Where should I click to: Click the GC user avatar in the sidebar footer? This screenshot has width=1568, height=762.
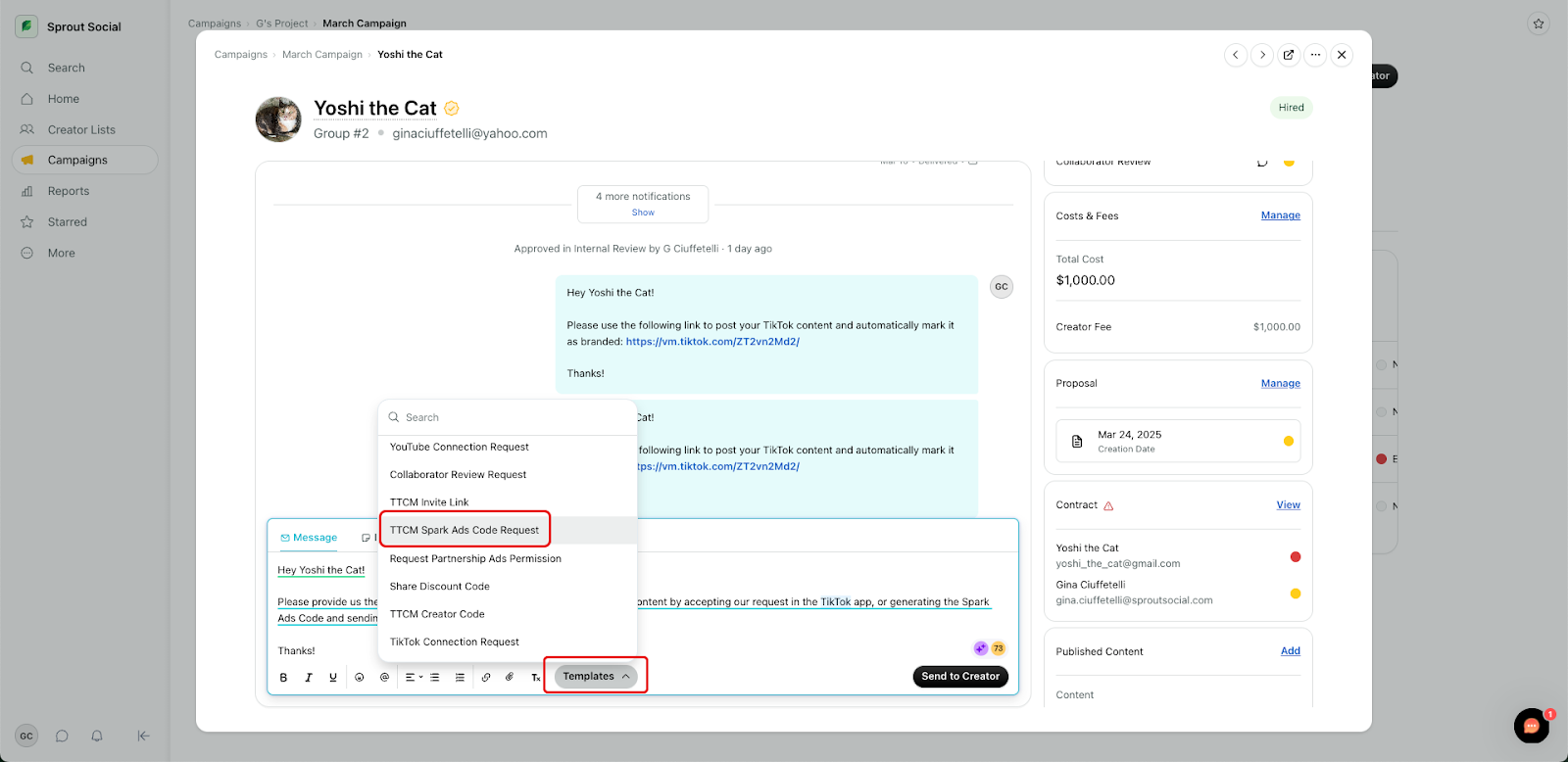pyautogui.click(x=26, y=736)
